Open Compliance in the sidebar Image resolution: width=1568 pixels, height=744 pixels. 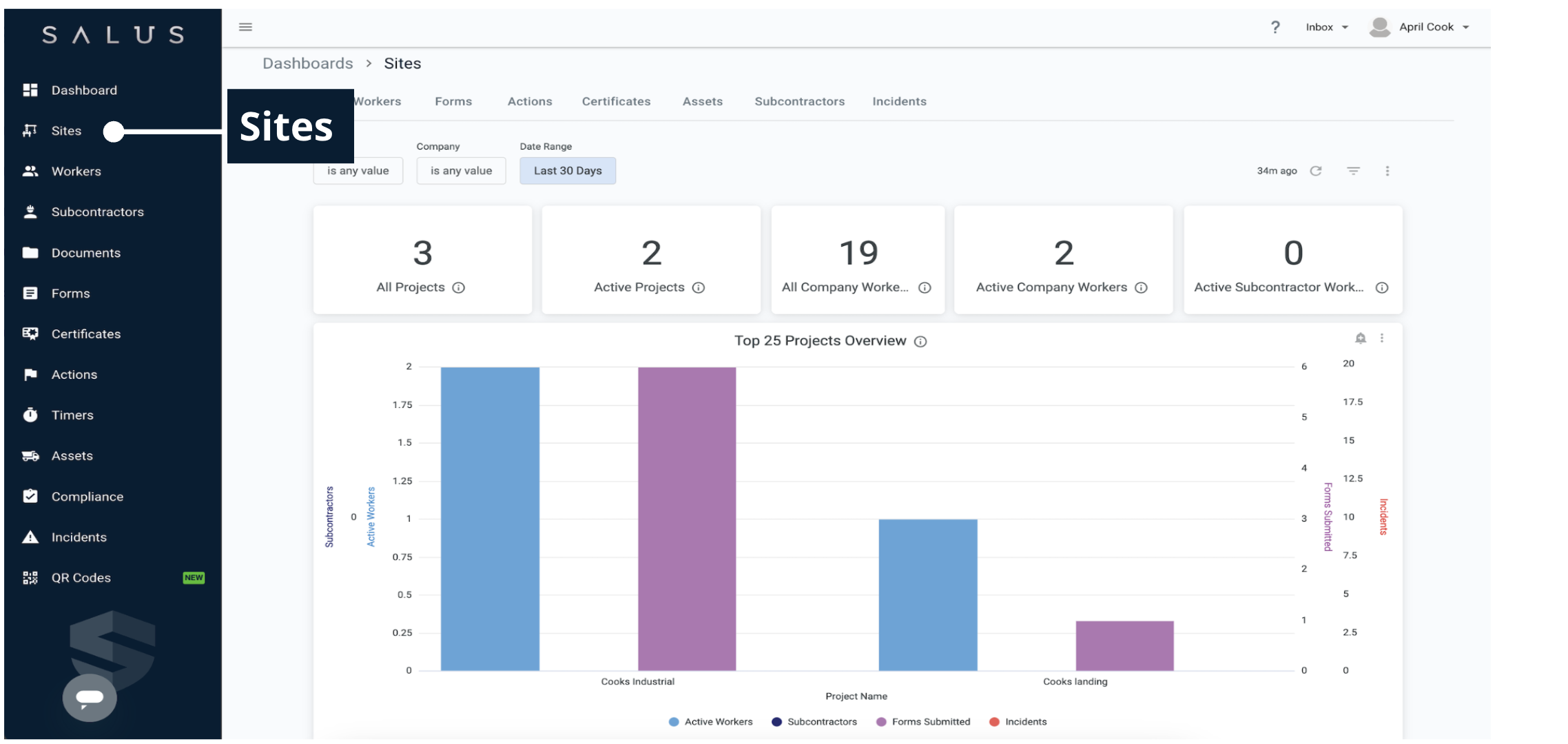87,497
